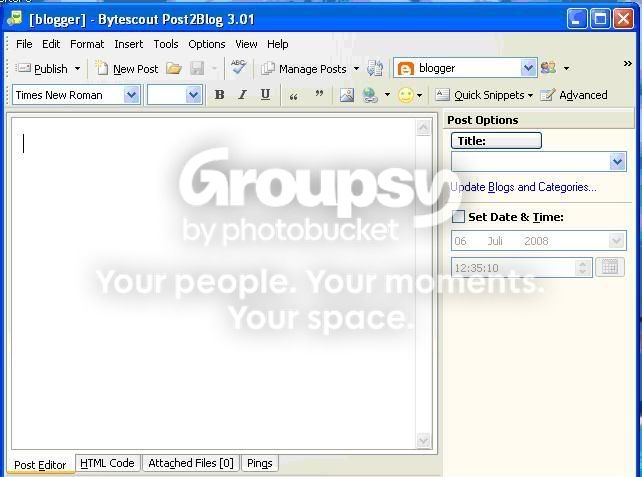
Task: Click the editor scrollbar up arrow
Action: (423, 127)
